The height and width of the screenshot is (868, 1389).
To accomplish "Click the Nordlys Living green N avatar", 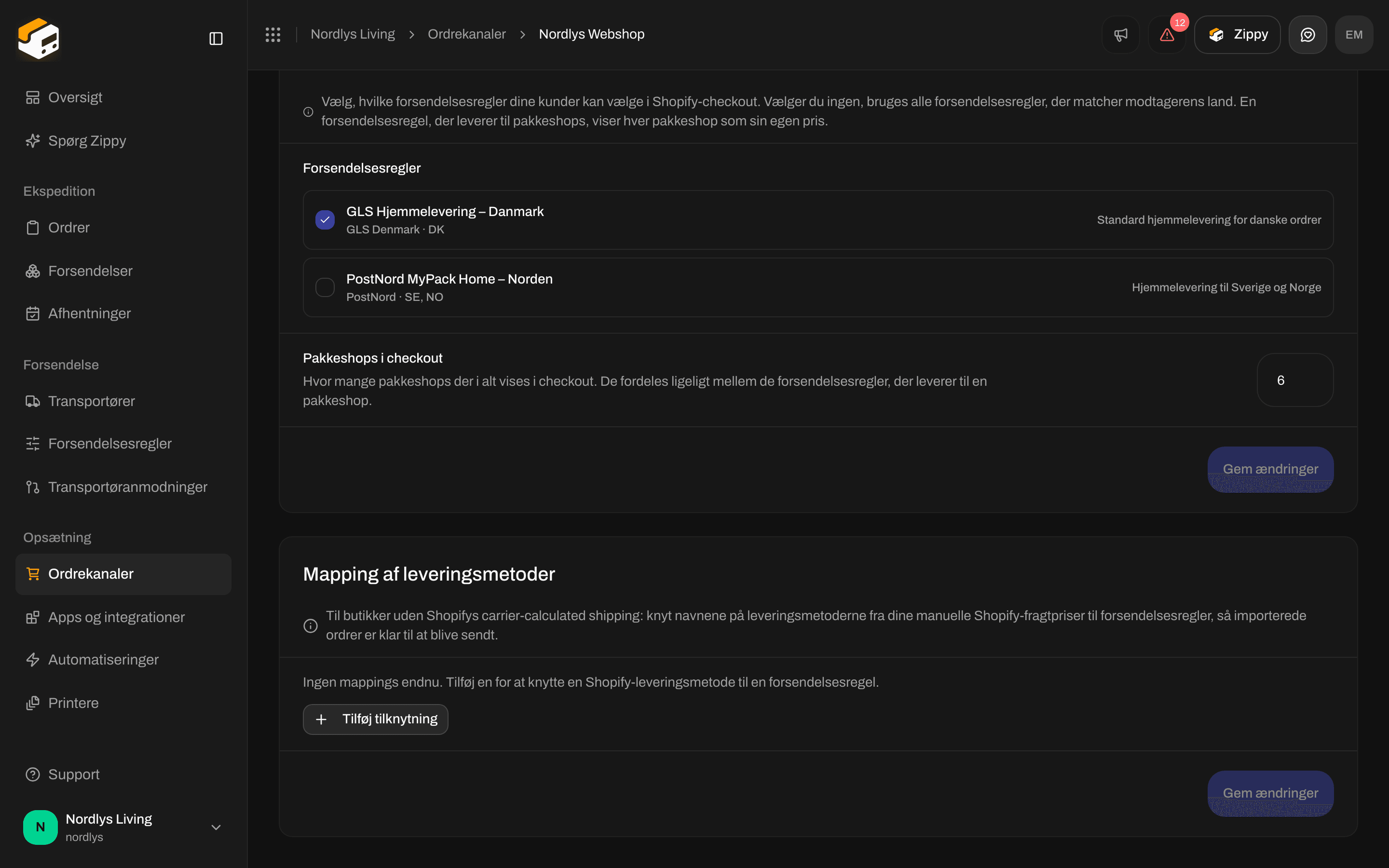I will pyautogui.click(x=40, y=827).
